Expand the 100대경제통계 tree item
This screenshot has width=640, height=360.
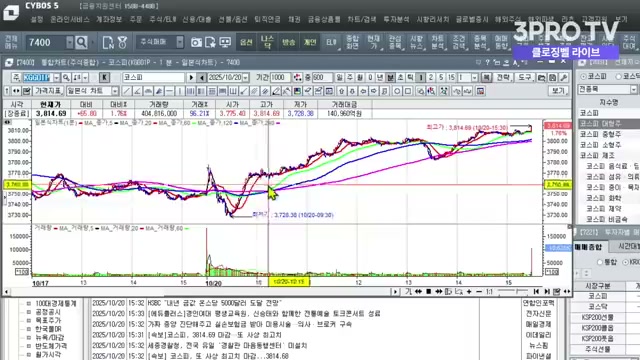pyautogui.click(x=29, y=303)
